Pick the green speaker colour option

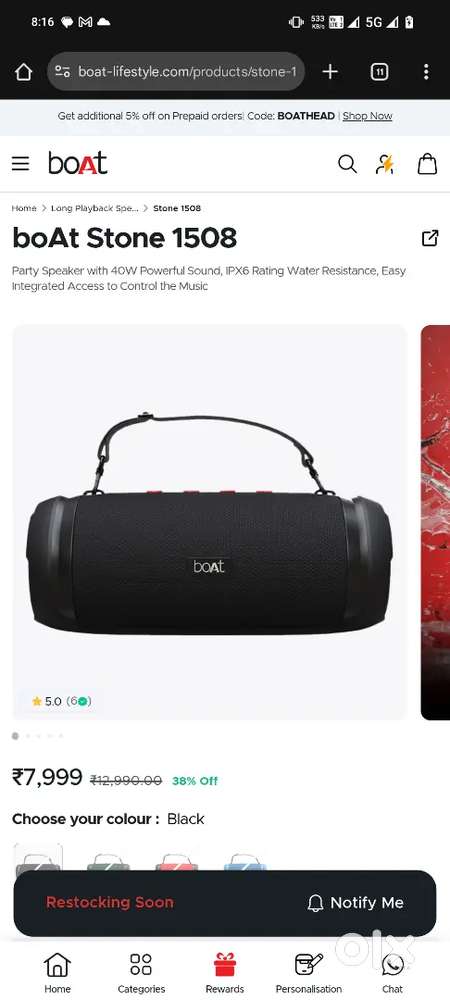click(108, 861)
